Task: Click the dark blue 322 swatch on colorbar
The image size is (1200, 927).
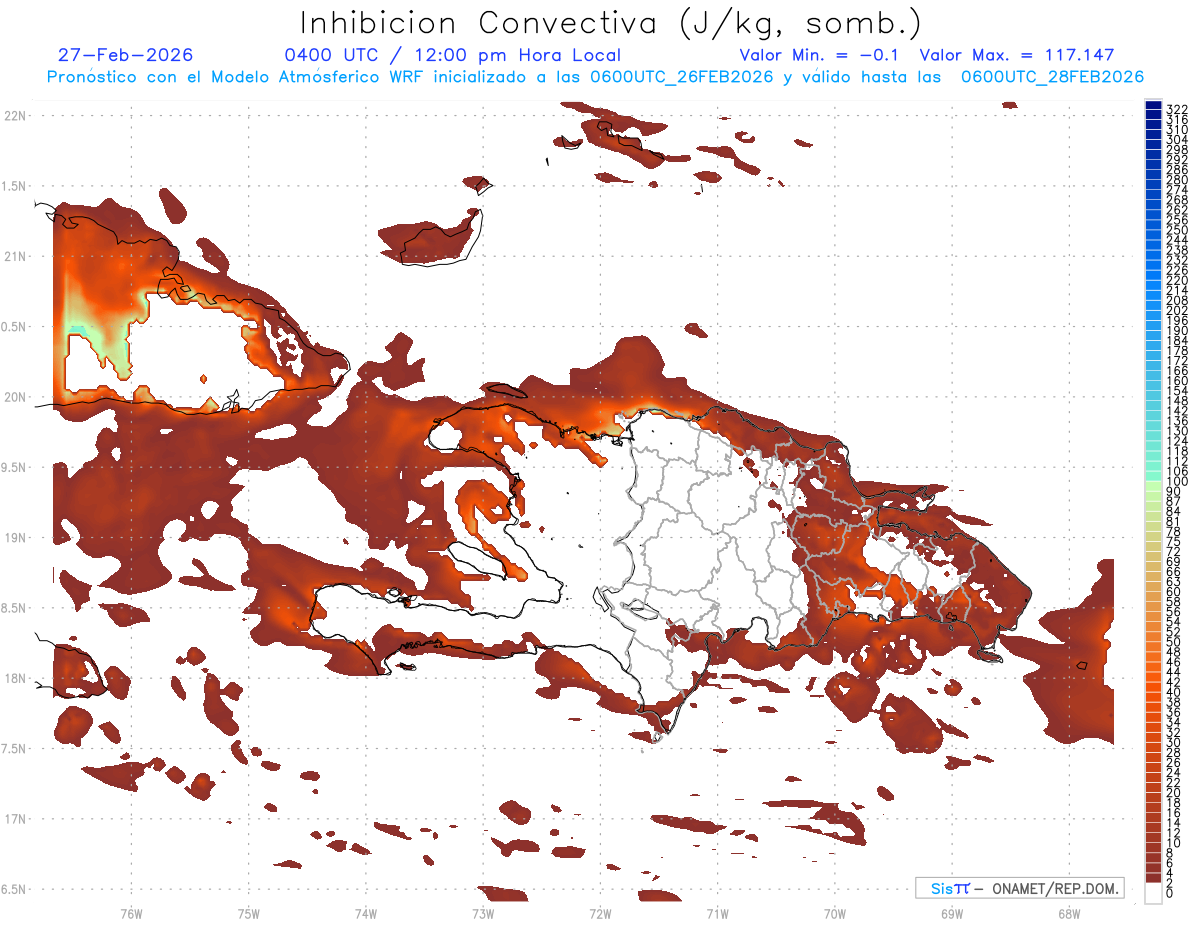Action: [1153, 106]
